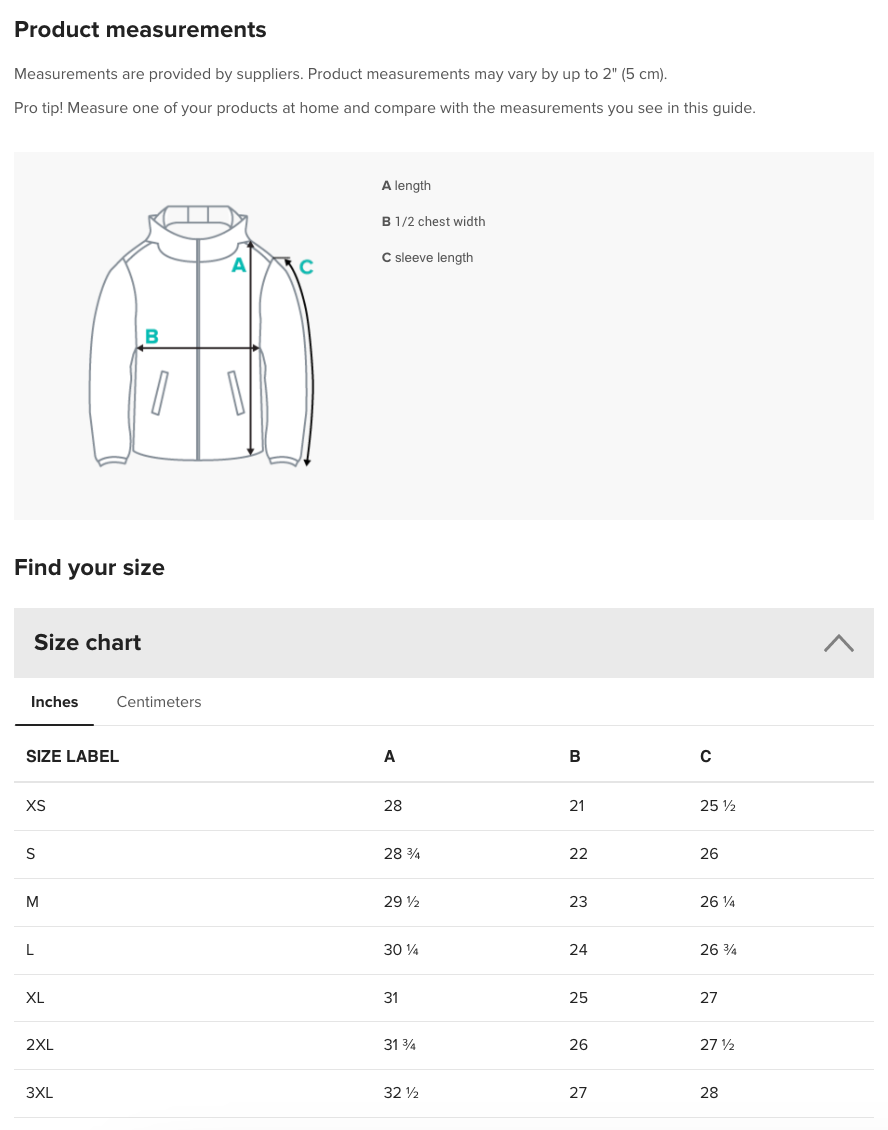Select the Inches tab
The height and width of the screenshot is (1130, 888).
54,702
